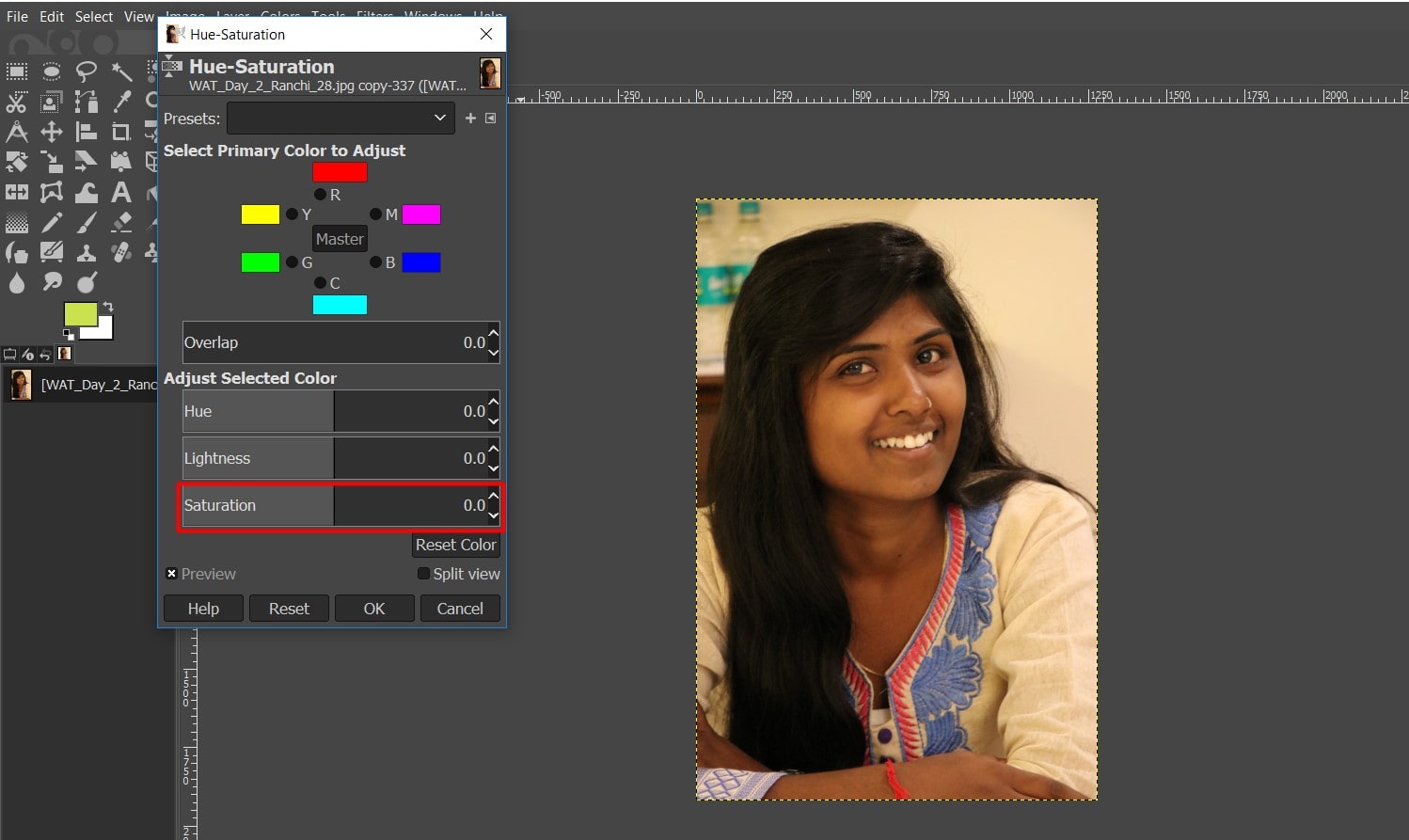
Task: Click the Reset Color button
Action: (x=455, y=545)
